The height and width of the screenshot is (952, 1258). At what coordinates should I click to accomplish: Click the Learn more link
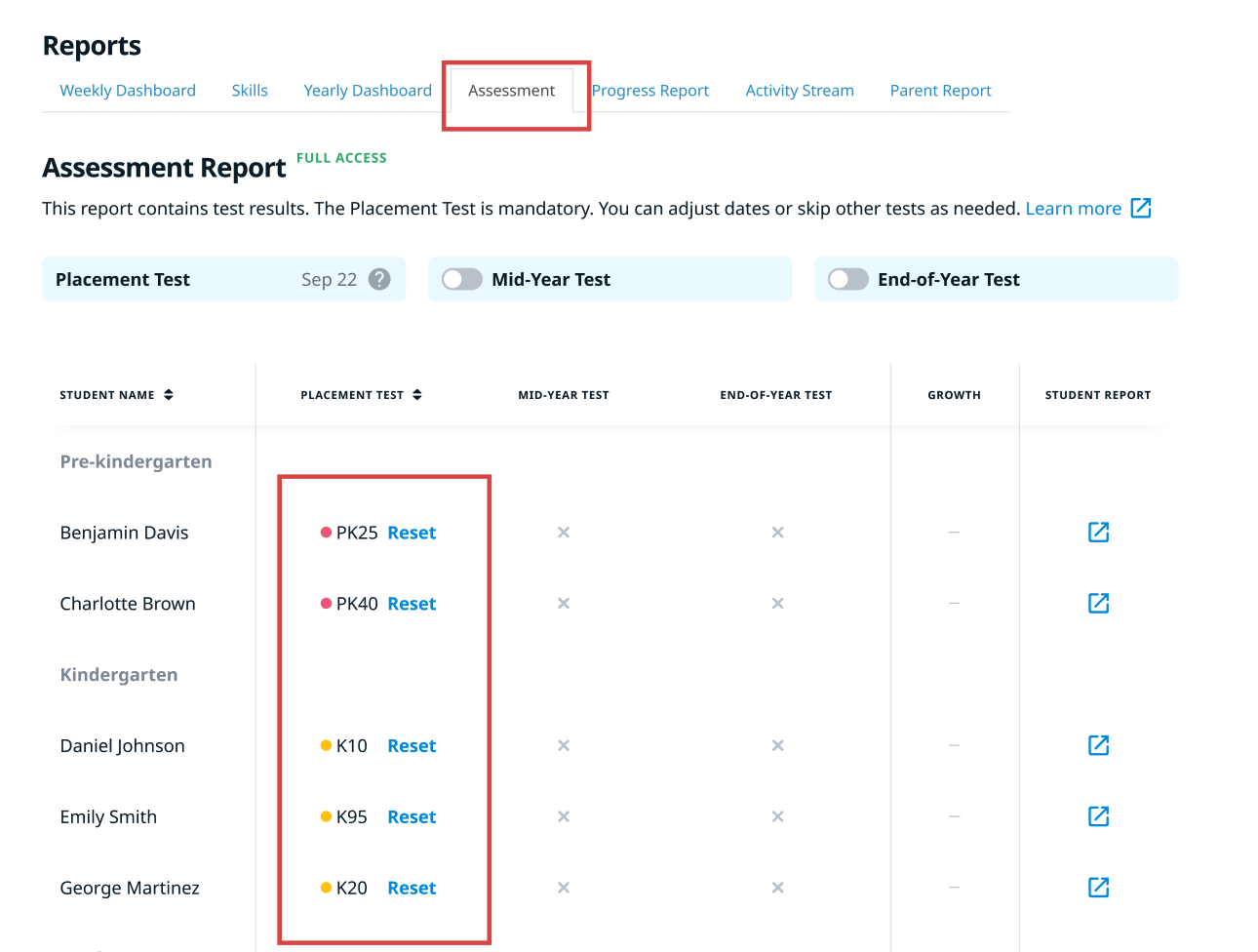click(x=1073, y=209)
